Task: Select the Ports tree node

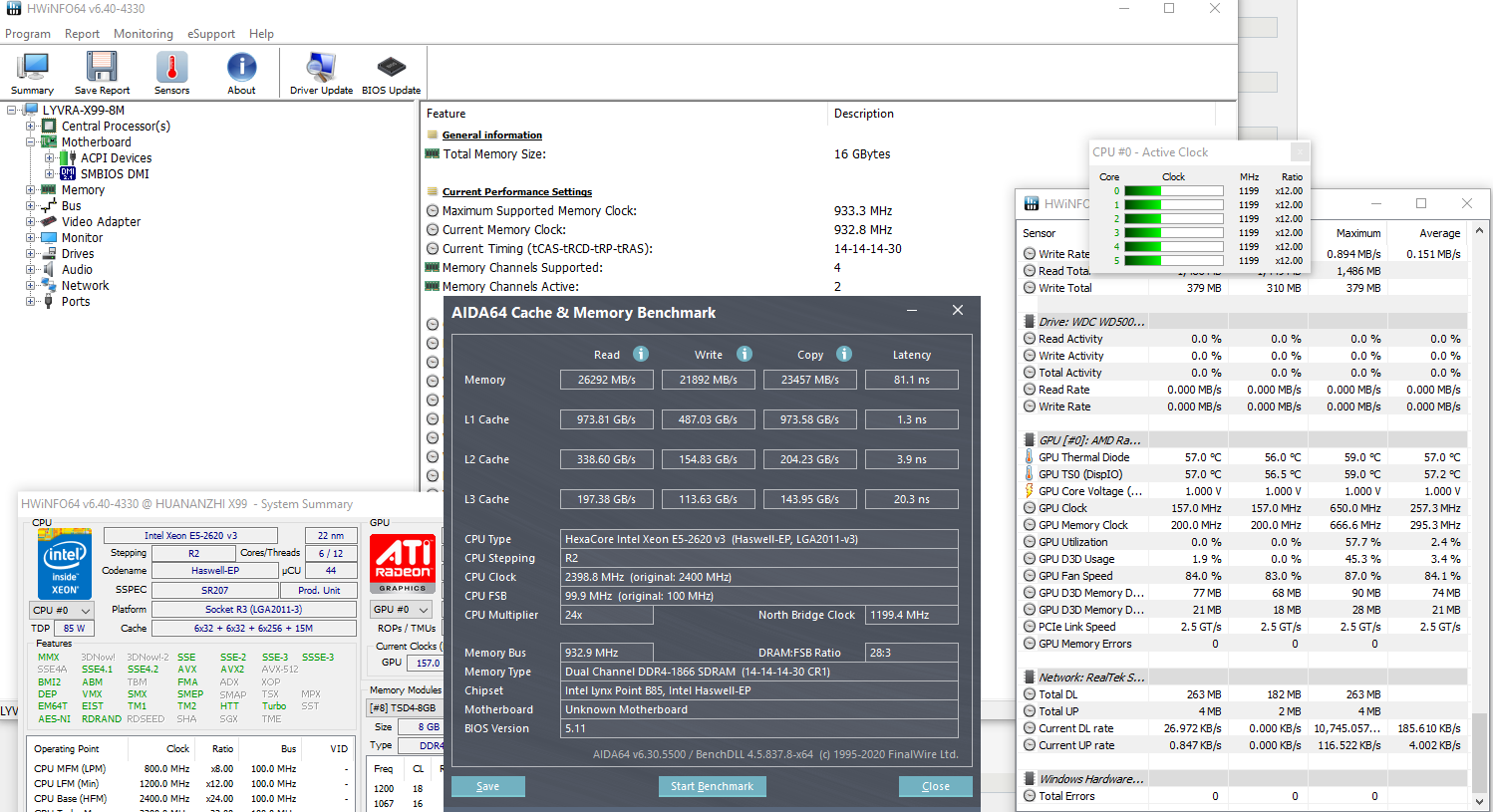Action: [x=76, y=302]
